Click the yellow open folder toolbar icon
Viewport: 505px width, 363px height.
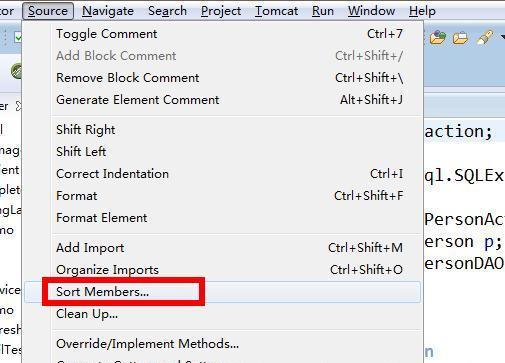[x=460, y=38]
